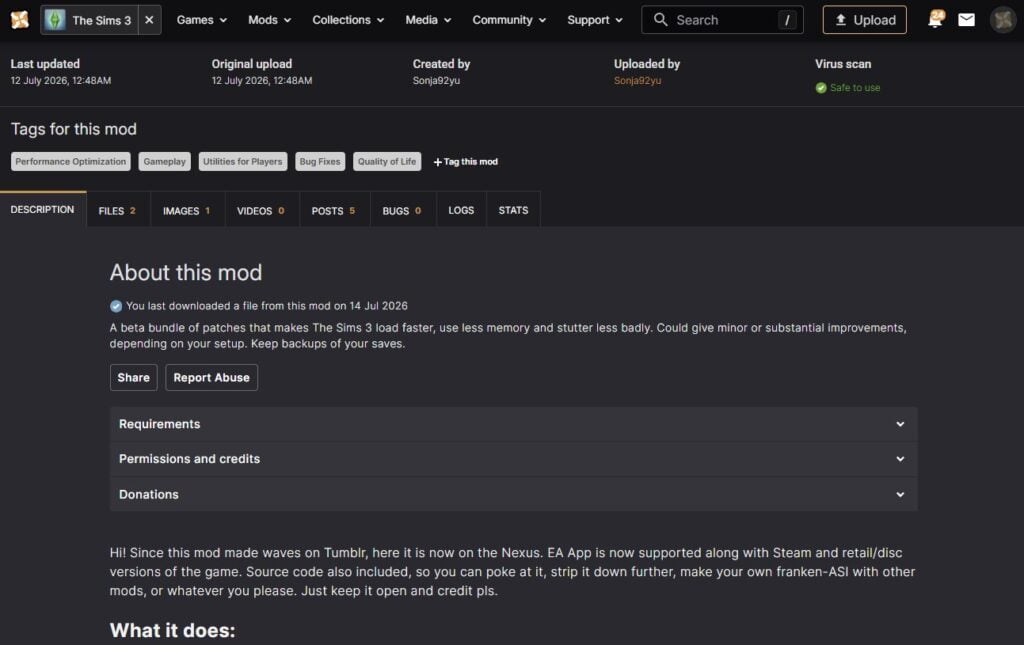Open the Collections dropdown menu
The height and width of the screenshot is (645, 1024).
[348, 20]
